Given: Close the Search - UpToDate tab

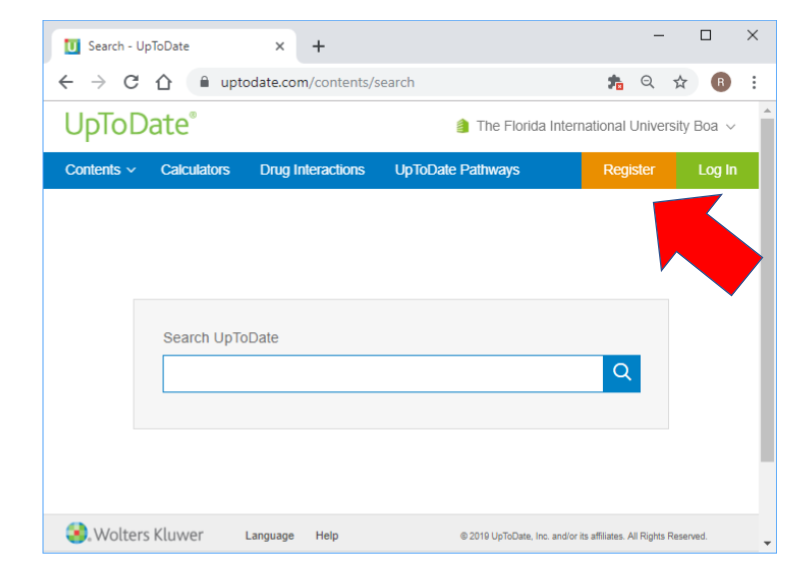Looking at the screenshot, I should (x=279, y=46).
